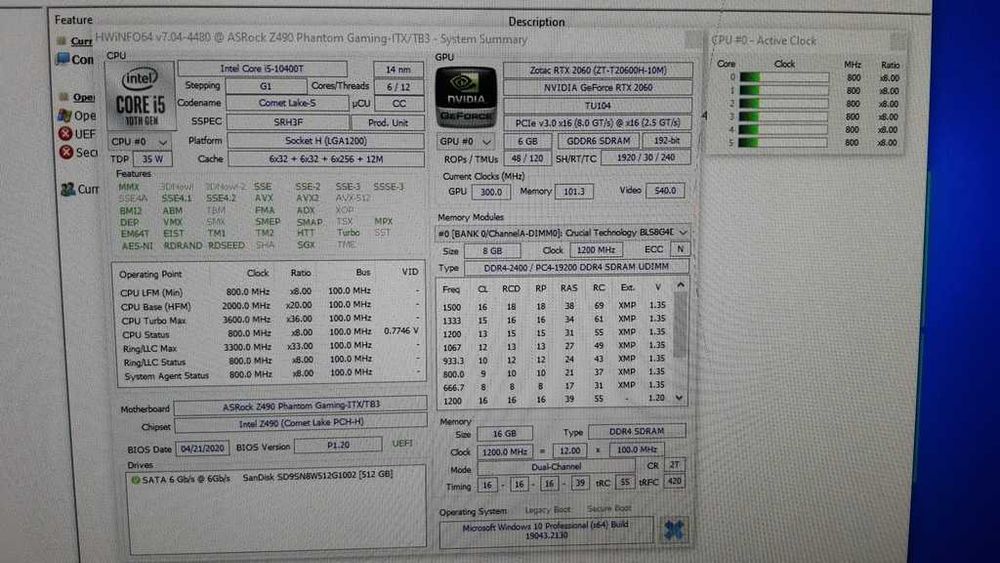
Task: Click the red X icon beside Sec
Action: click(x=66, y=152)
